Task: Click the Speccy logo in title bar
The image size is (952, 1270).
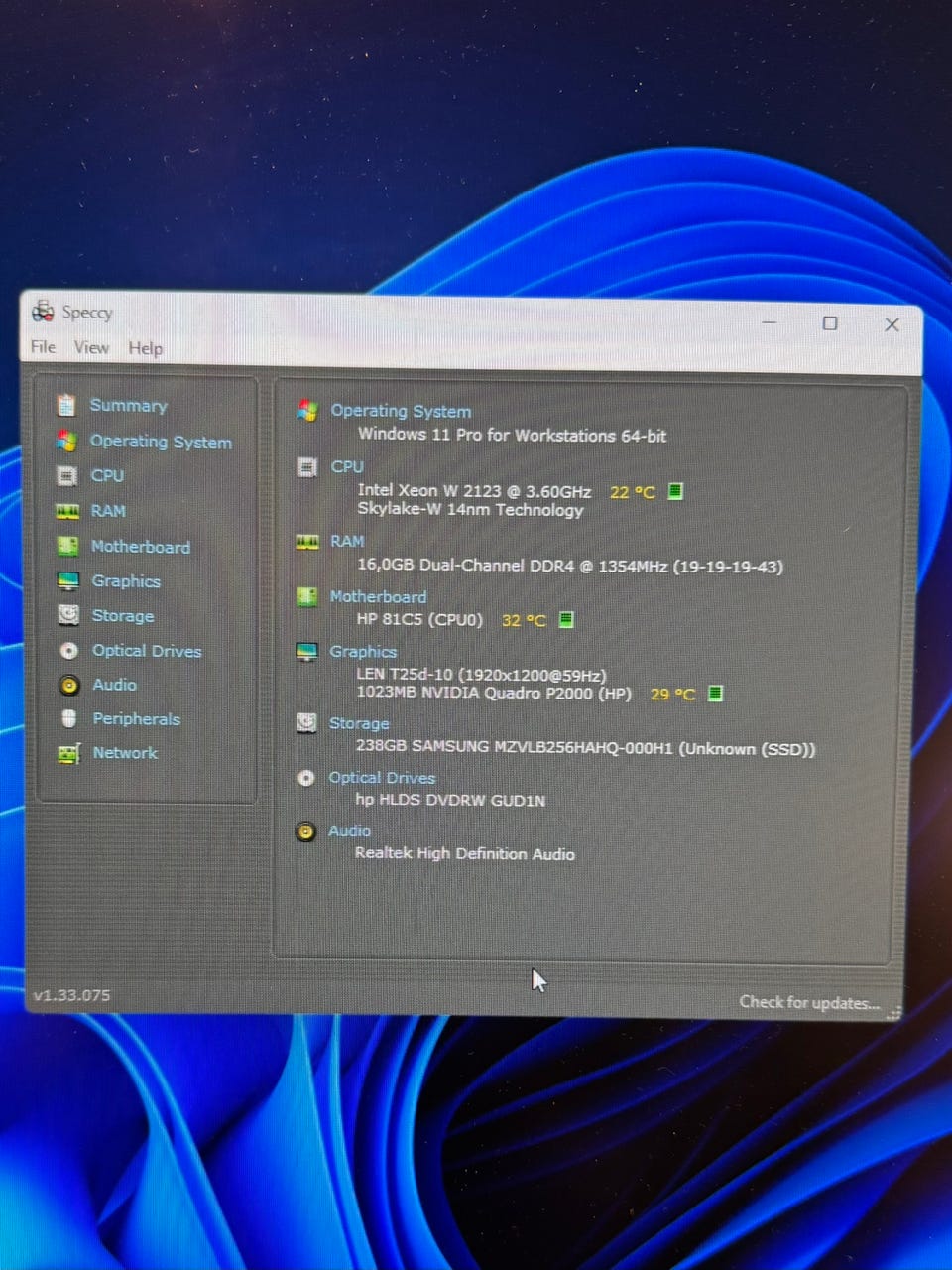Action: point(43,312)
